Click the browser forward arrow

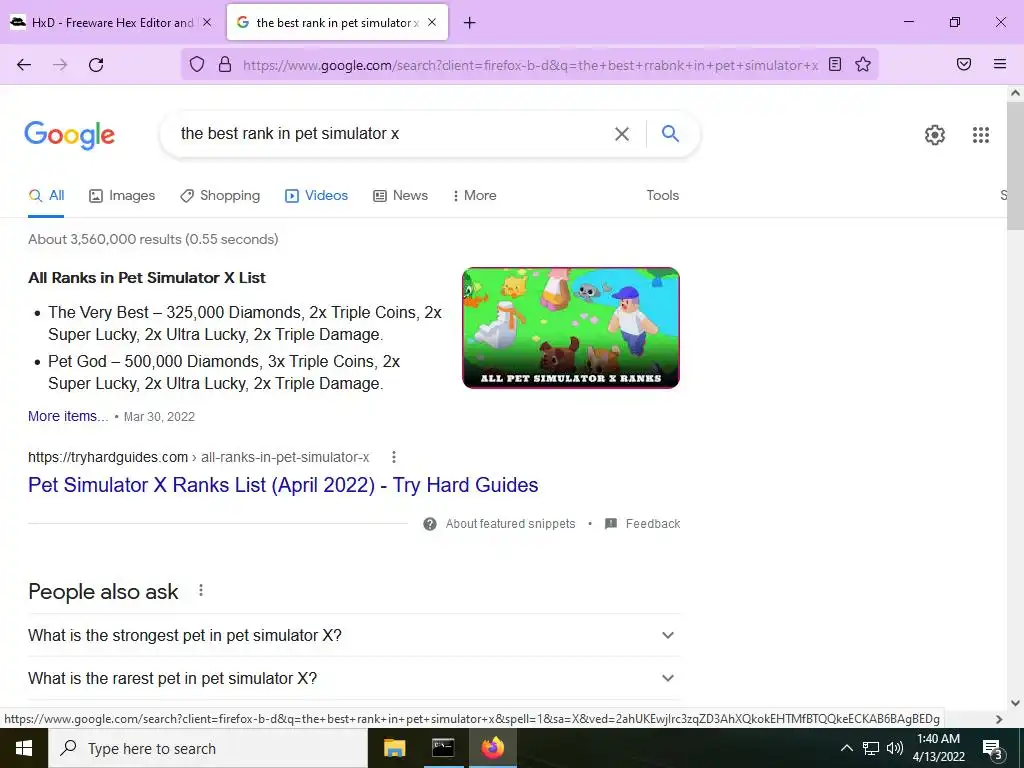(60, 65)
